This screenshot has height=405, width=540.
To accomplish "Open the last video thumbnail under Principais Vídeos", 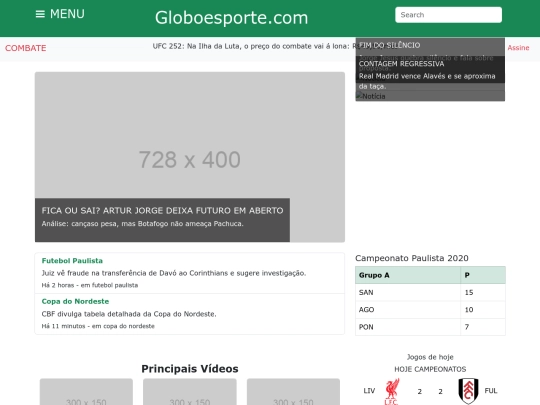I will (293, 392).
